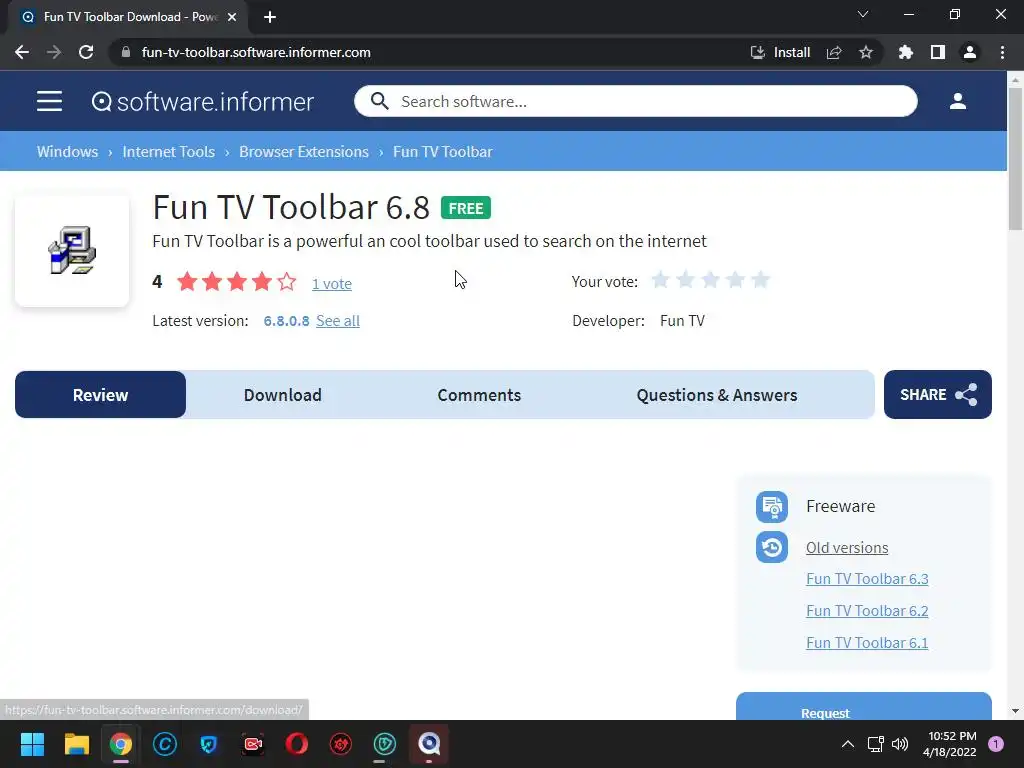Switch to the Download tab
This screenshot has height=768, width=1024.
283,394
